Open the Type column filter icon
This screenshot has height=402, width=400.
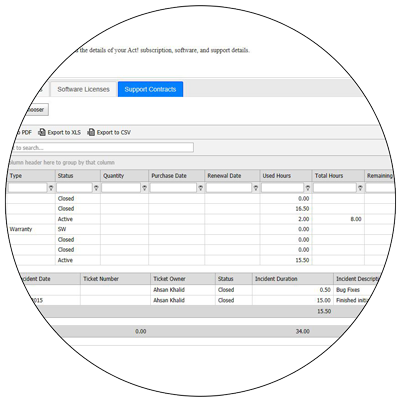point(51,188)
